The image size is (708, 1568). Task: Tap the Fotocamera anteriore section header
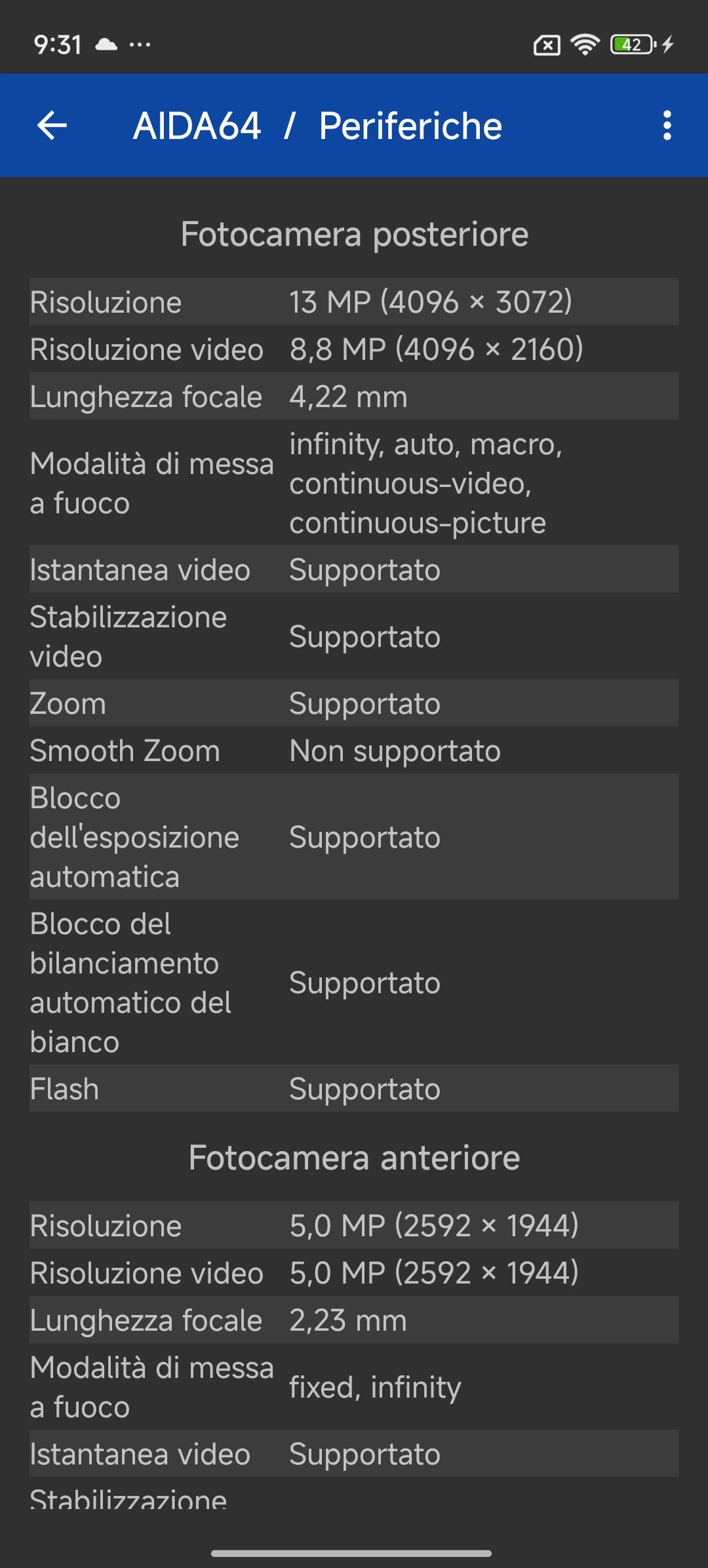coord(354,1158)
